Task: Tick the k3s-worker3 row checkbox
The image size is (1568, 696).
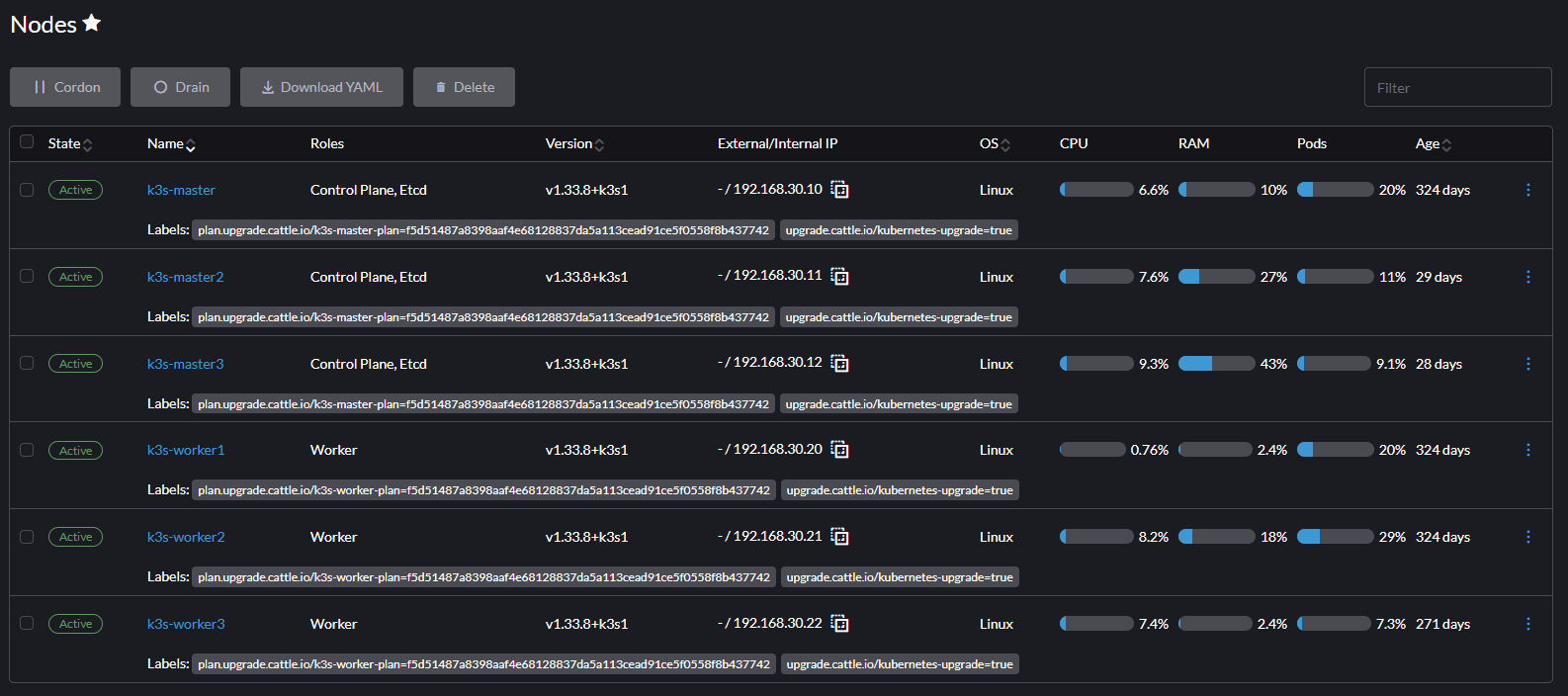Action: [27, 623]
